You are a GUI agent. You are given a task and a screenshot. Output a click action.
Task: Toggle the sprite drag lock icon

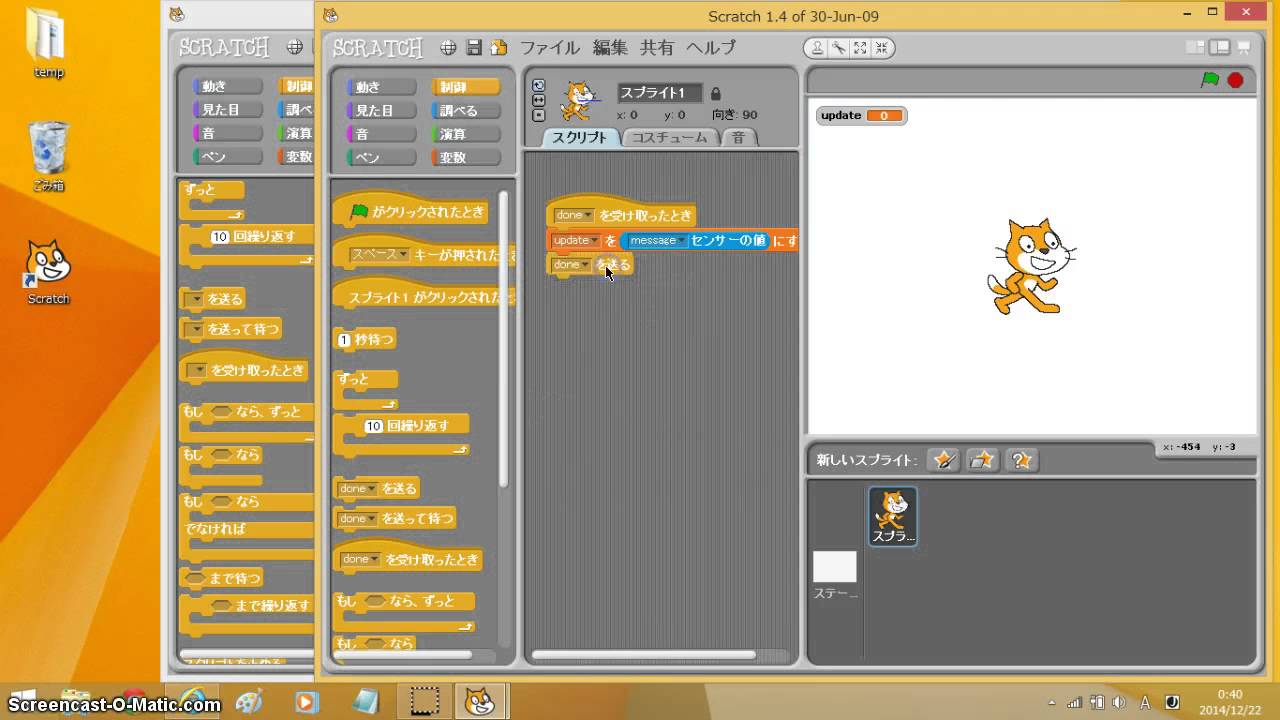(x=715, y=93)
